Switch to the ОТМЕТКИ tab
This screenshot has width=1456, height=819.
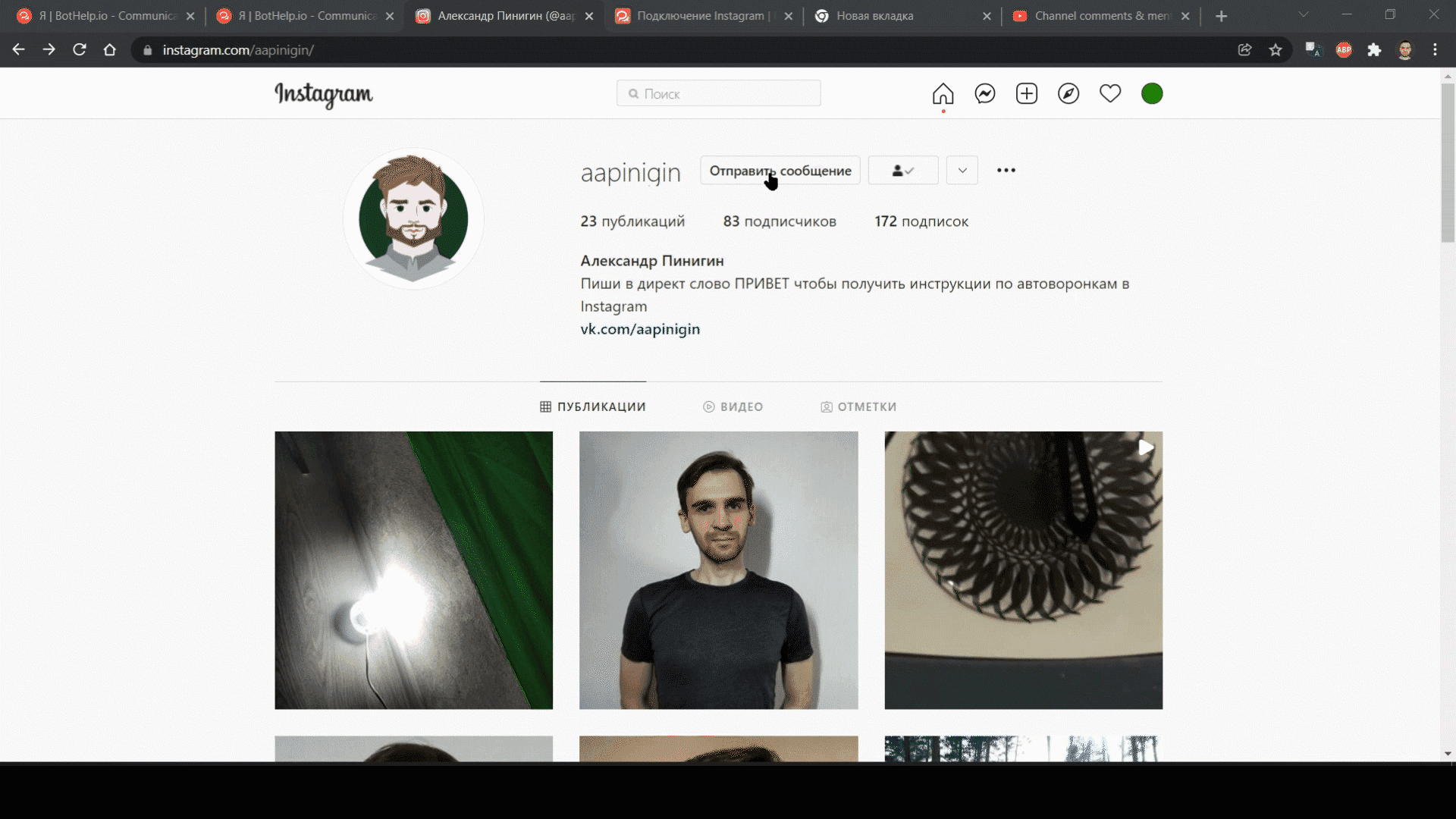point(858,406)
